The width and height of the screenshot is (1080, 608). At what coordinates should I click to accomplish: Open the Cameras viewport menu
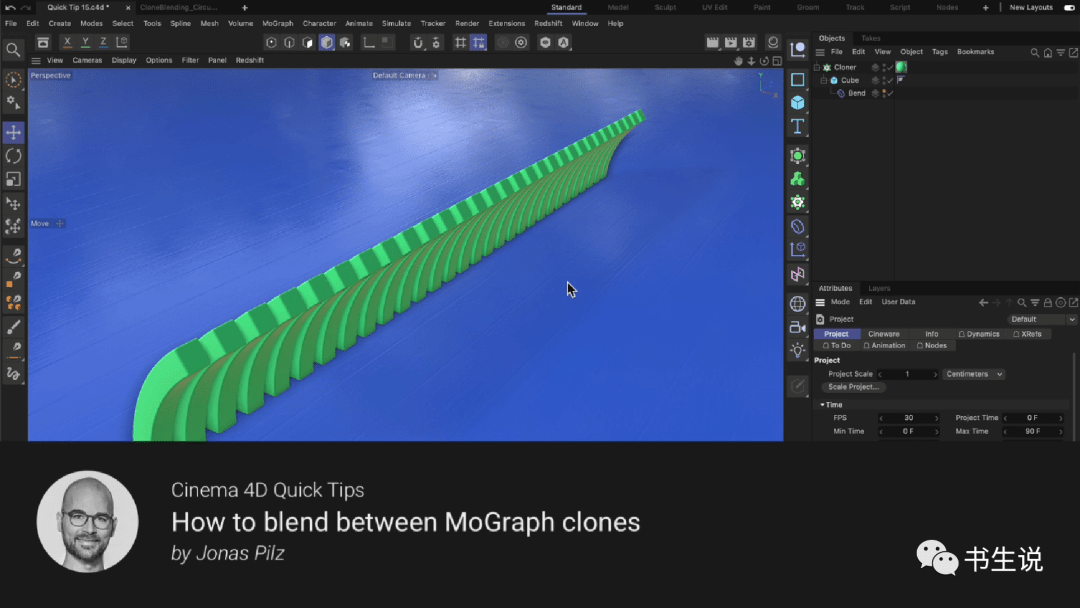tap(87, 61)
